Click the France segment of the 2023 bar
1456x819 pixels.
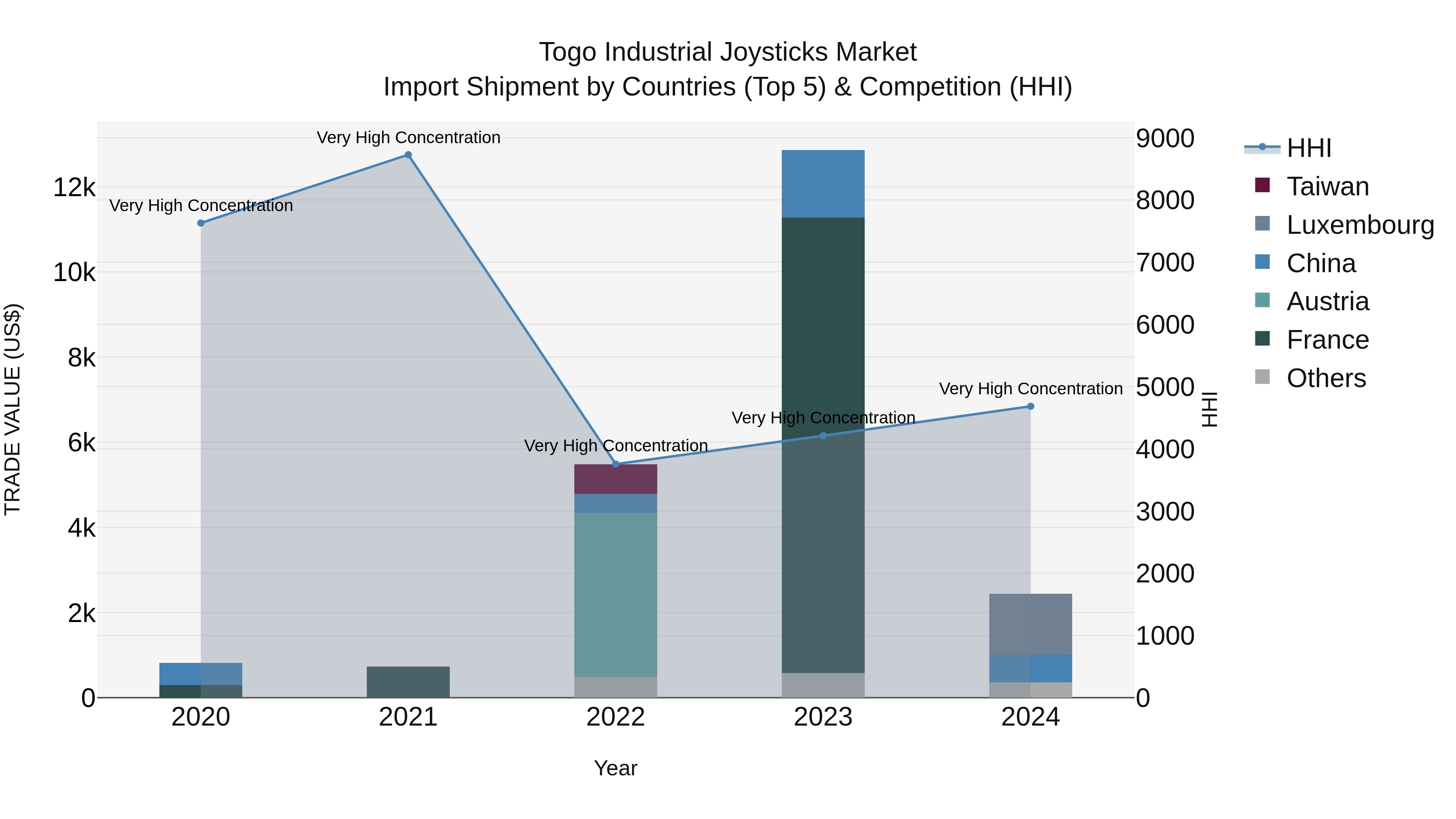pyautogui.click(x=823, y=445)
